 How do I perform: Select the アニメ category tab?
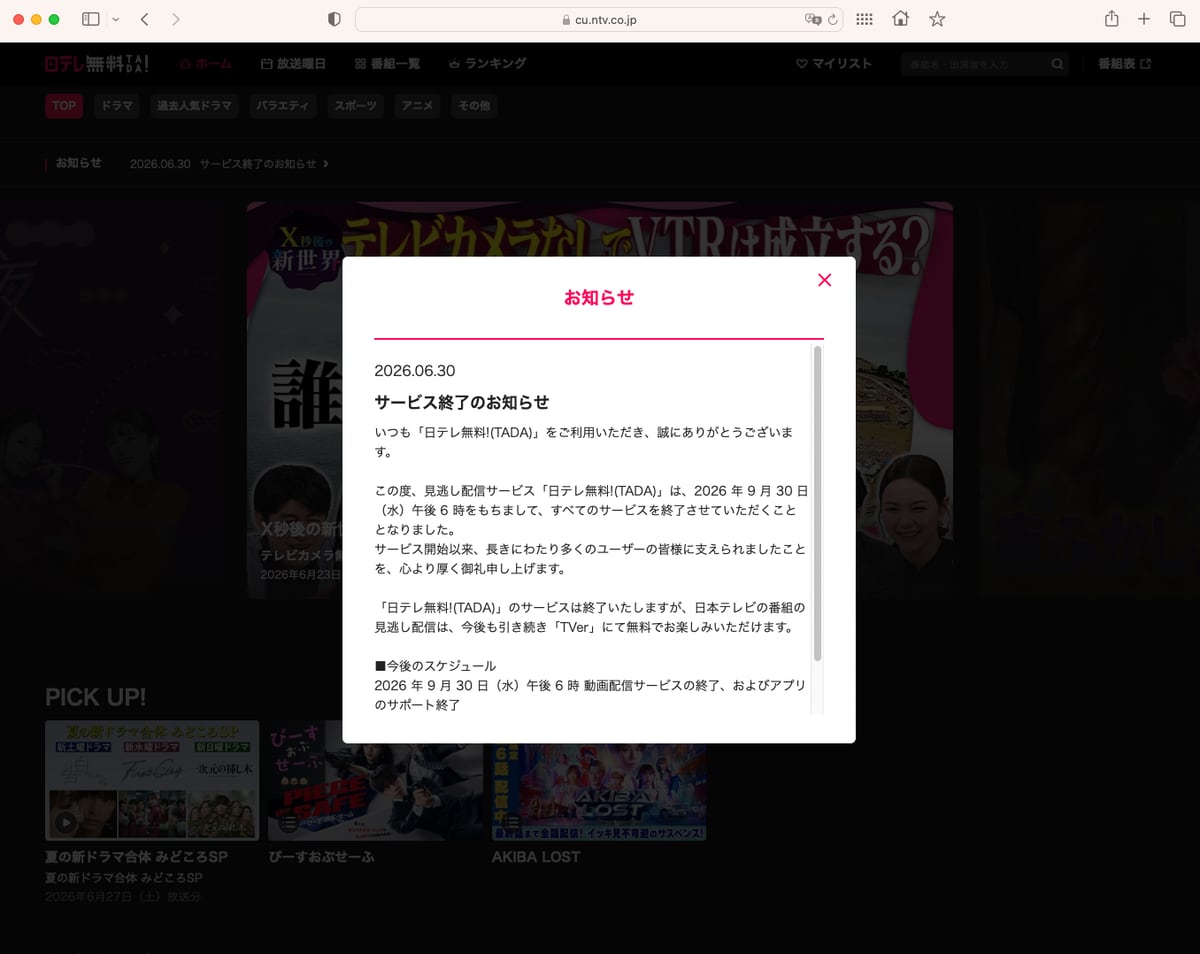tap(417, 106)
